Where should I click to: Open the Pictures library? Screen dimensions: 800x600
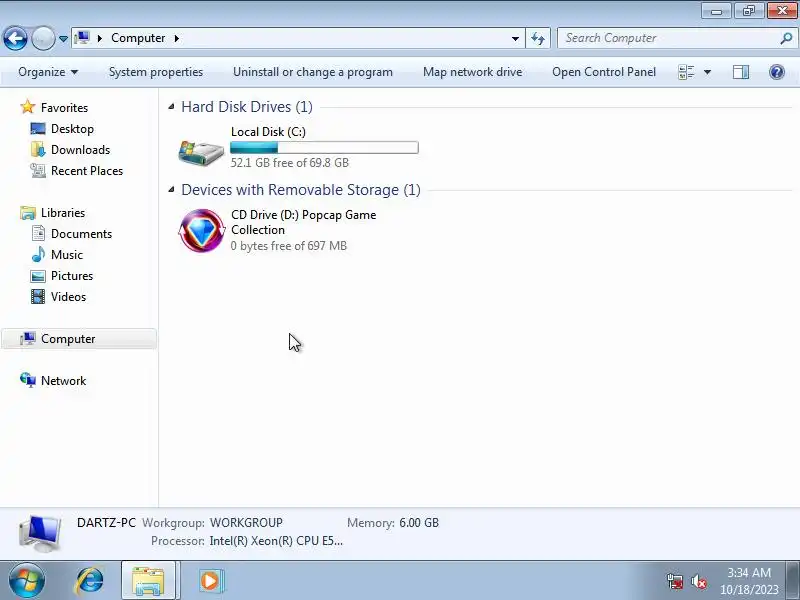pyautogui.click(x=72, y=276)
